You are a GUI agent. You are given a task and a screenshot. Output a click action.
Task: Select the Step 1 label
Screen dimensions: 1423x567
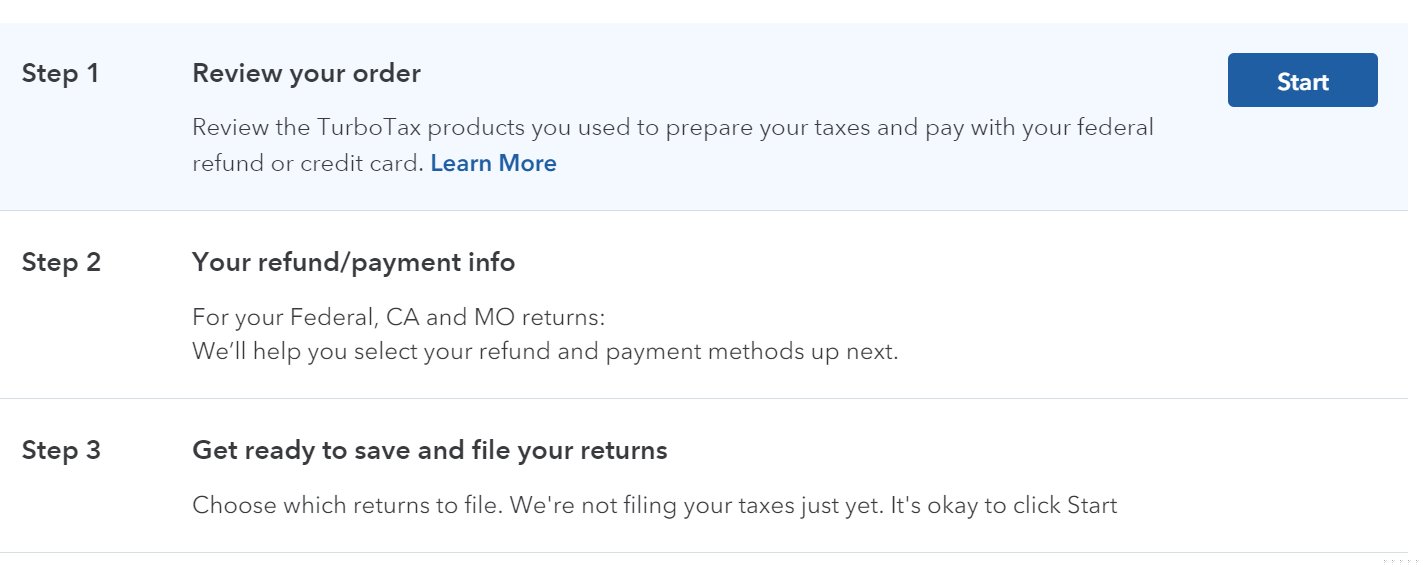[60, 74]
